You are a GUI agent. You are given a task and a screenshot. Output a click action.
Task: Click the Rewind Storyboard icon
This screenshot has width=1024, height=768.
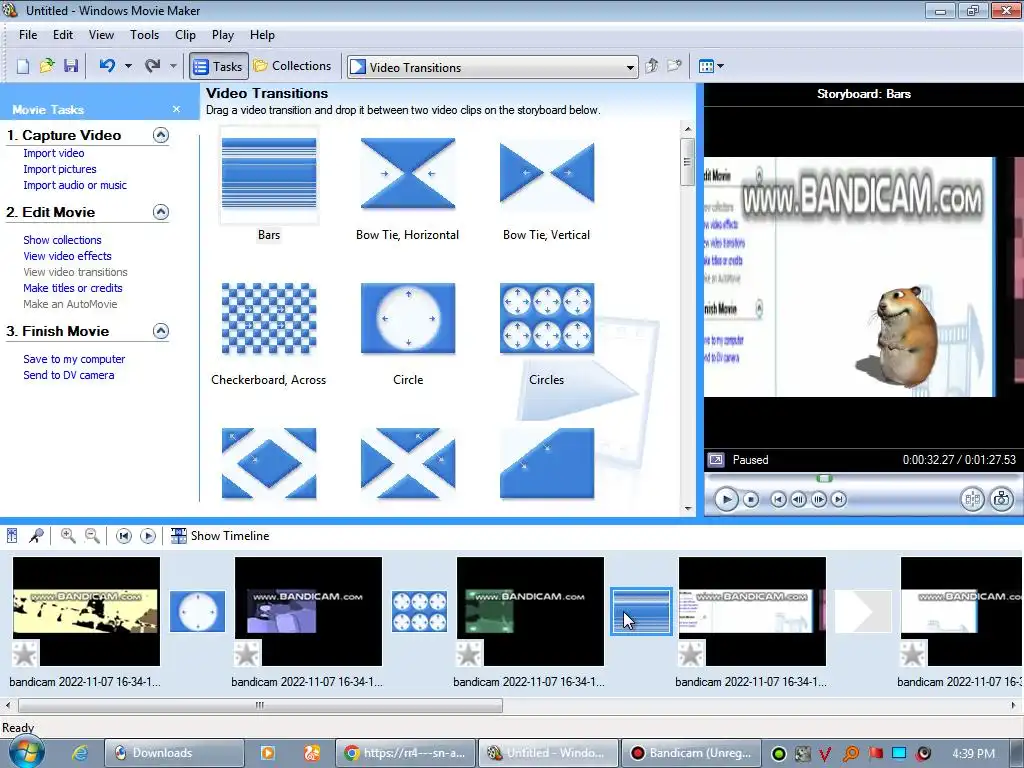coord(123,536)
